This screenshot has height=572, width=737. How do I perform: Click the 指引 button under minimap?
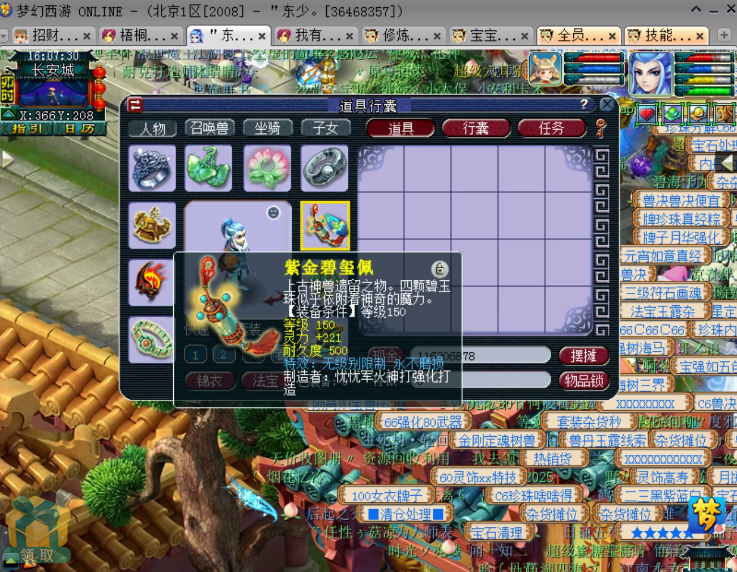click(x=27, y=129)
